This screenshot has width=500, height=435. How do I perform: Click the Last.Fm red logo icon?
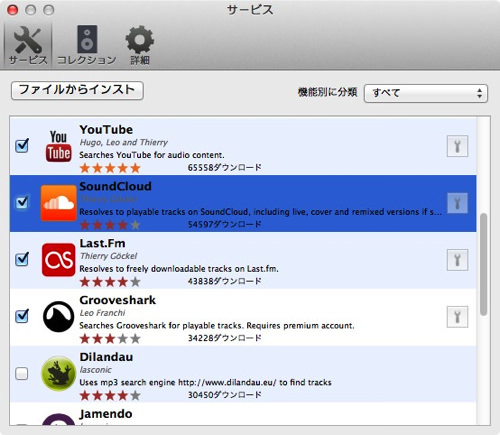(x=59, y=260)
